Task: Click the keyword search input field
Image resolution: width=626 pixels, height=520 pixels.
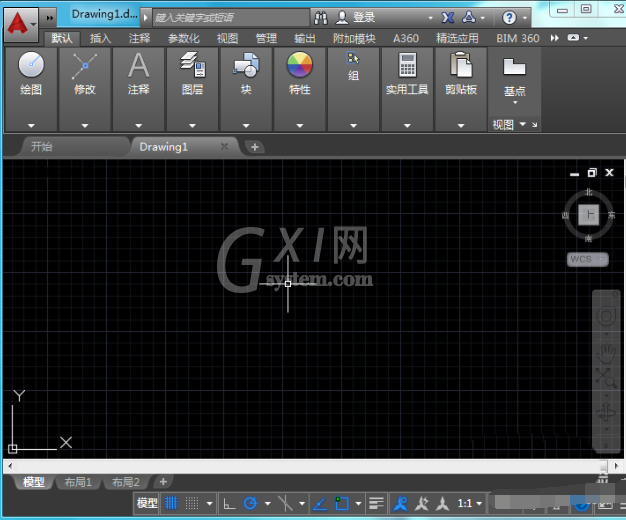Action: point(231,18)
